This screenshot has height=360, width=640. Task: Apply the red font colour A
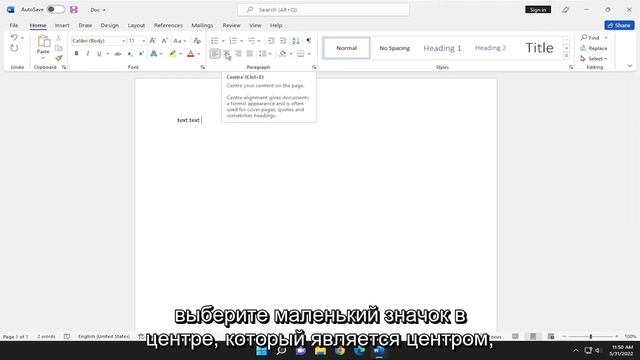pos(191,53)
